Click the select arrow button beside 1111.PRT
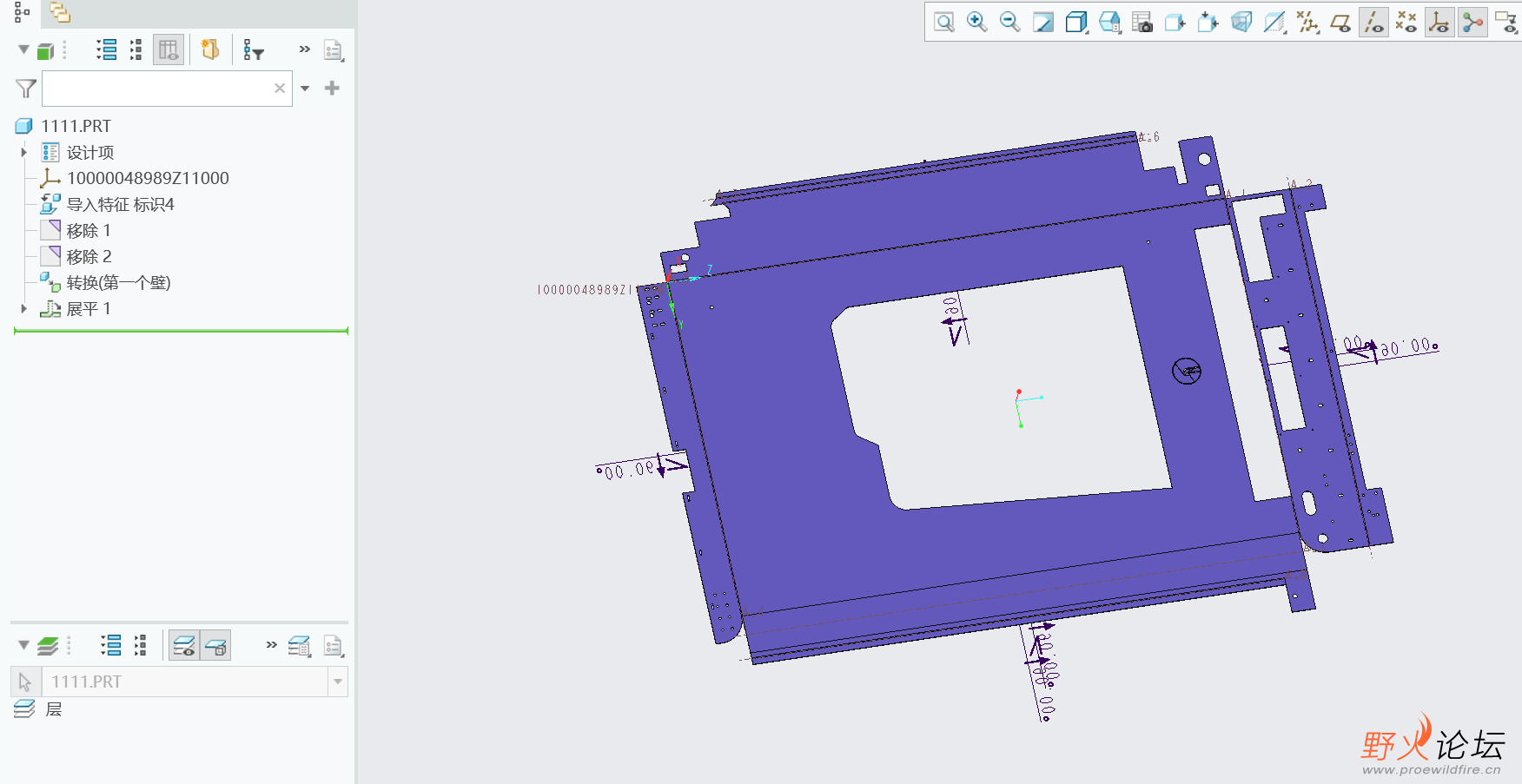 click(25, 682)
